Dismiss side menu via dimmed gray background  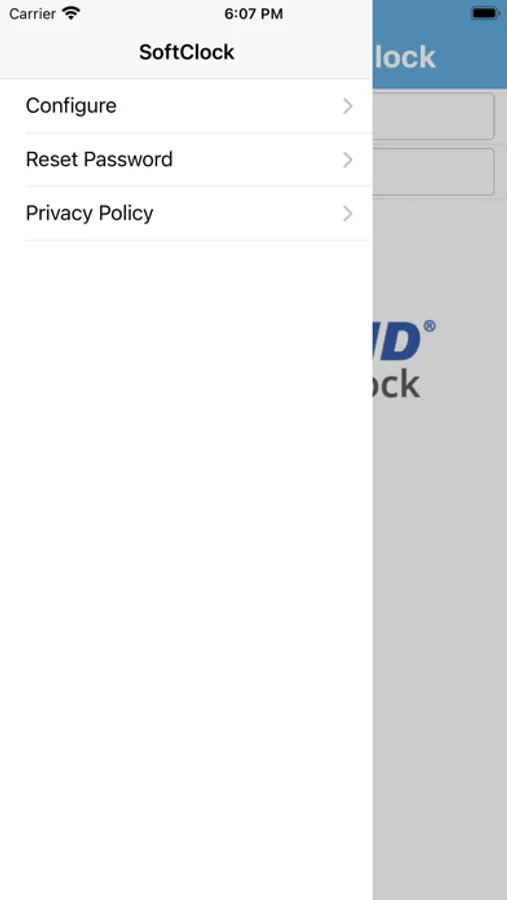pos(440,631)
